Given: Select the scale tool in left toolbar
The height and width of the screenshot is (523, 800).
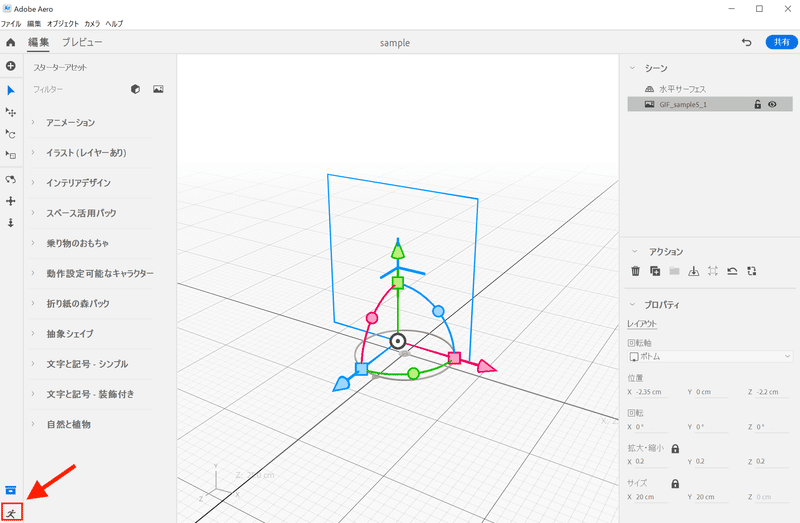Looking at the screenshot, I should click(x=11, y=155).
